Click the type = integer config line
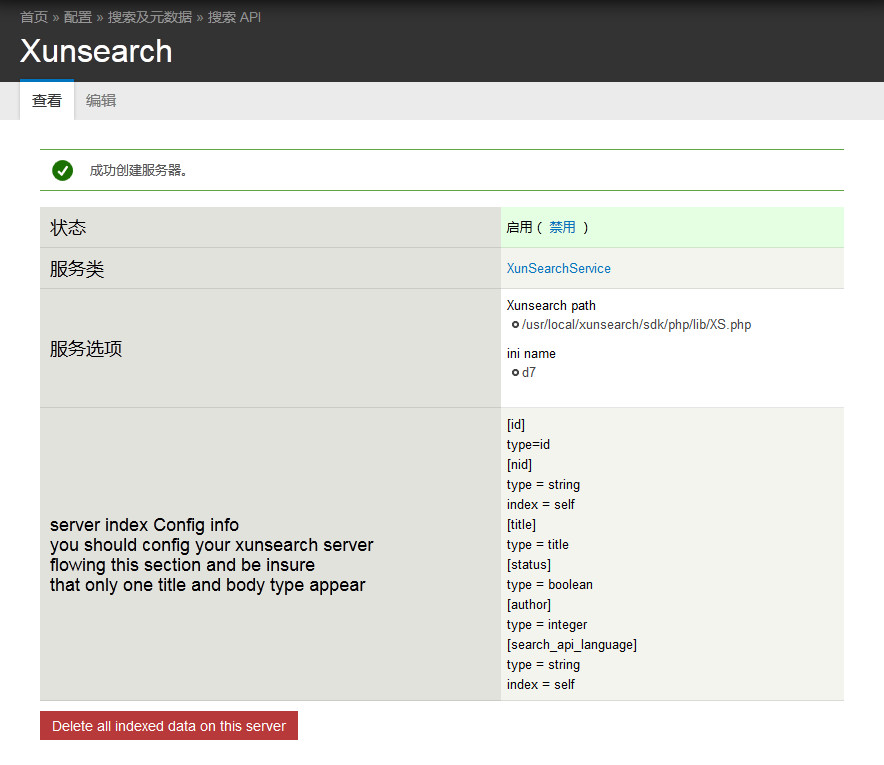The image size is (884, 765). point(547,625)
